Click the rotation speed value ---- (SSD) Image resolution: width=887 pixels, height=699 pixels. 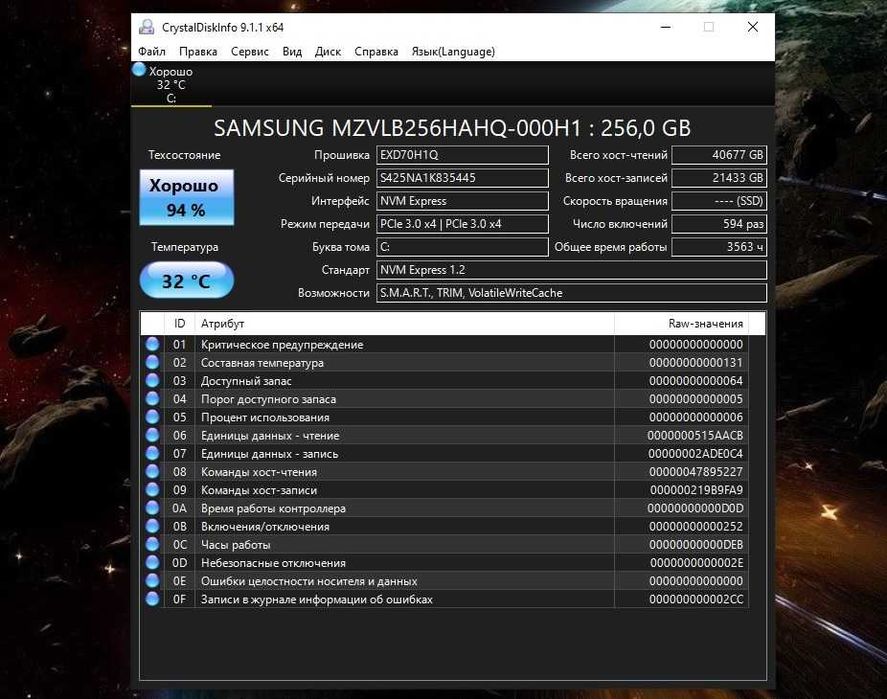[719, 201]
